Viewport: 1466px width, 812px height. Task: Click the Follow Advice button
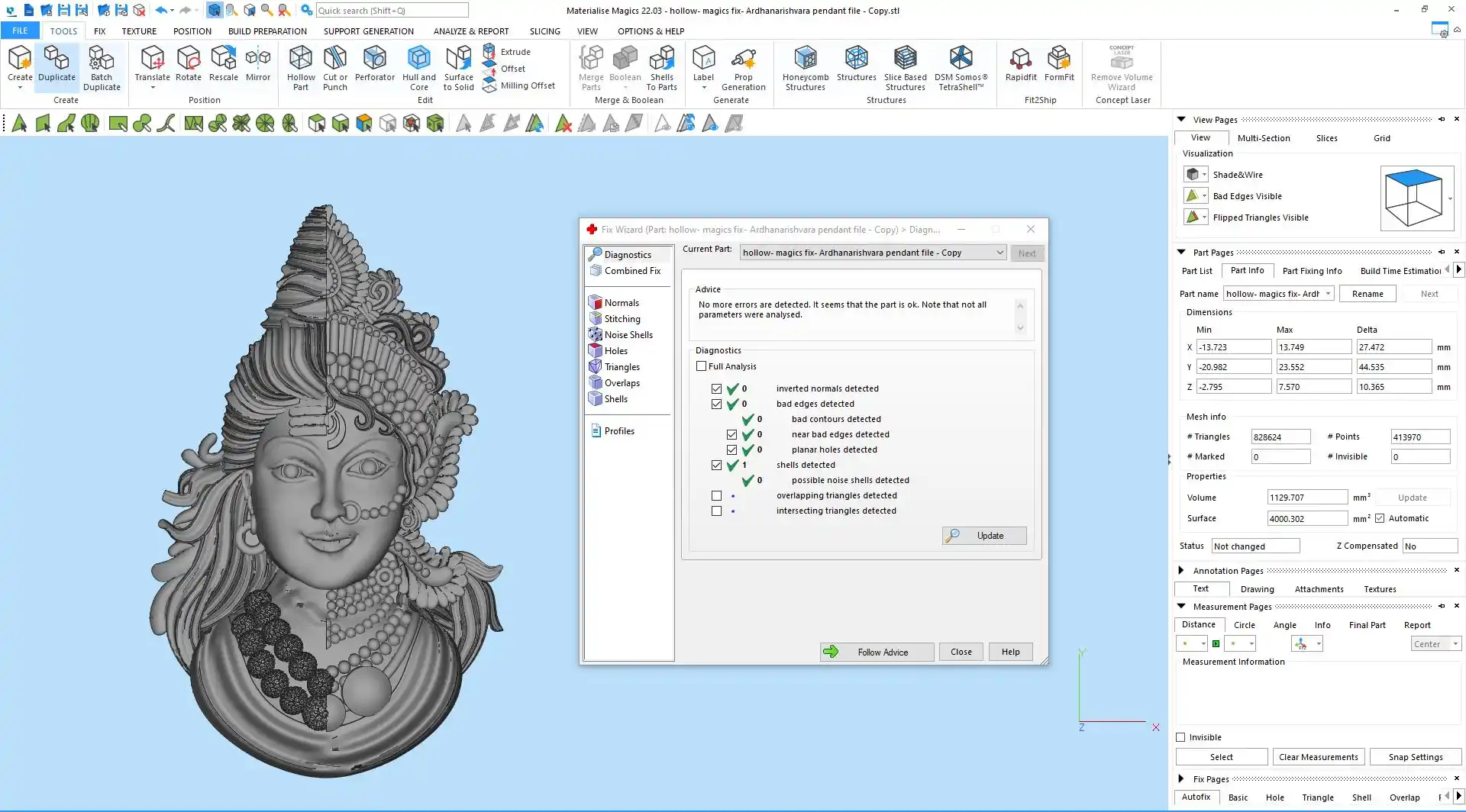877,652
